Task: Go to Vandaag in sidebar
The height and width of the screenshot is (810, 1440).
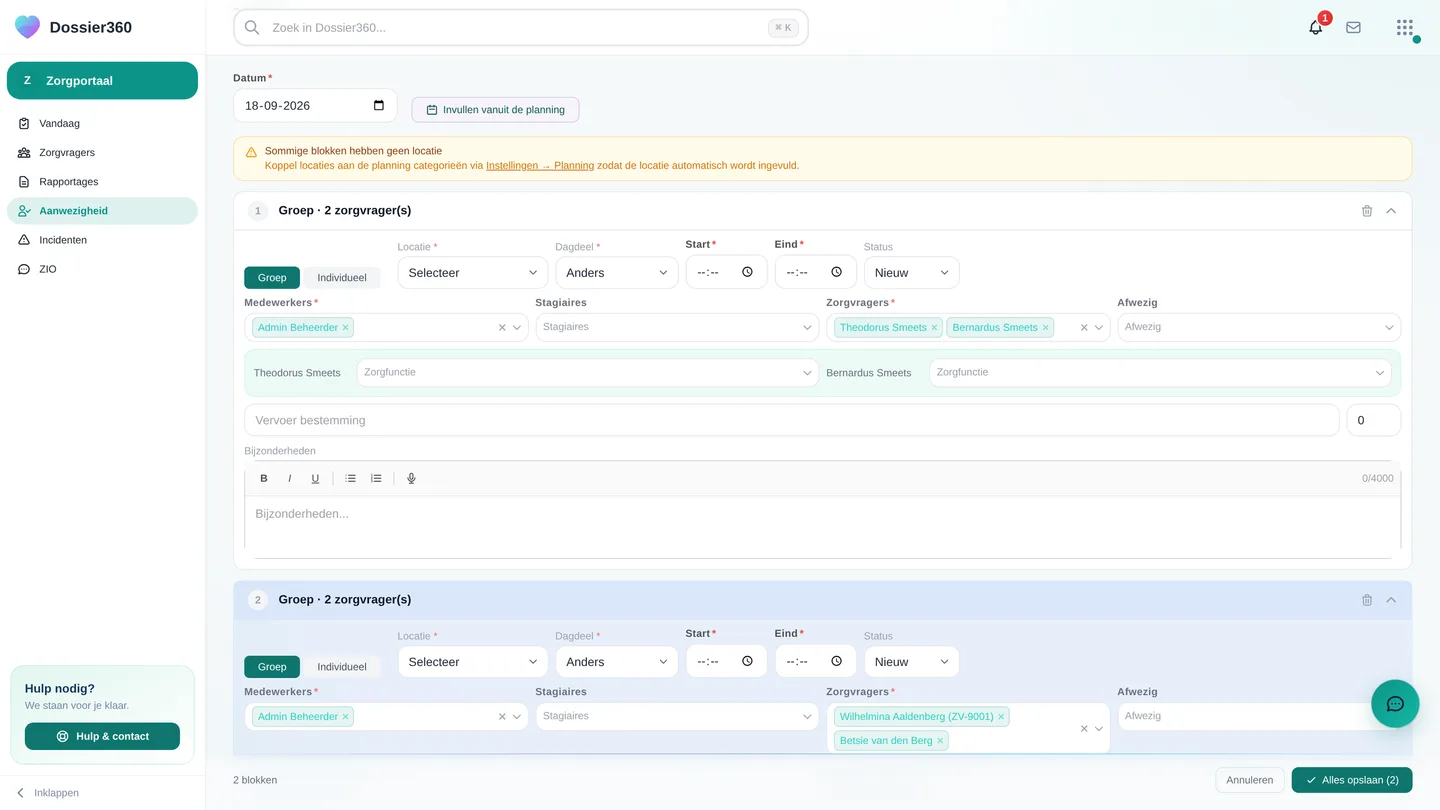Action: (102, 124)
